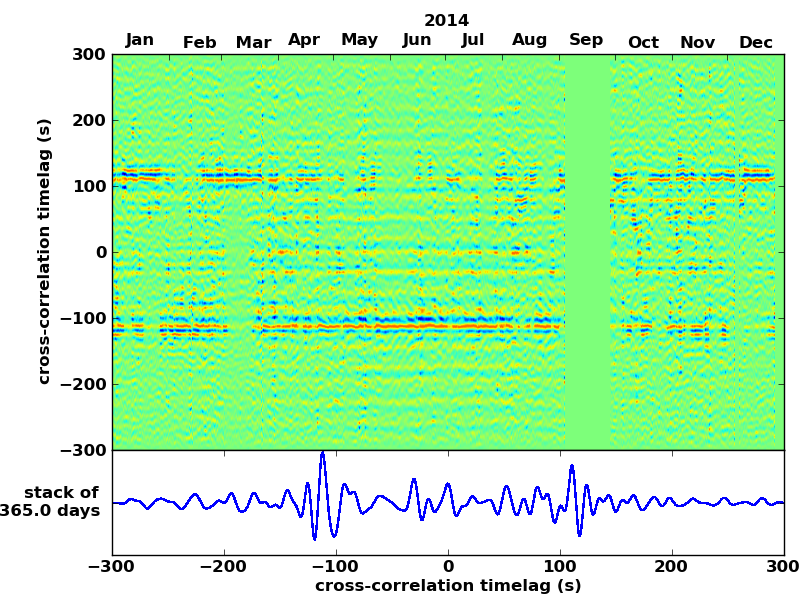Click the Dec month label

pos(756,42)
